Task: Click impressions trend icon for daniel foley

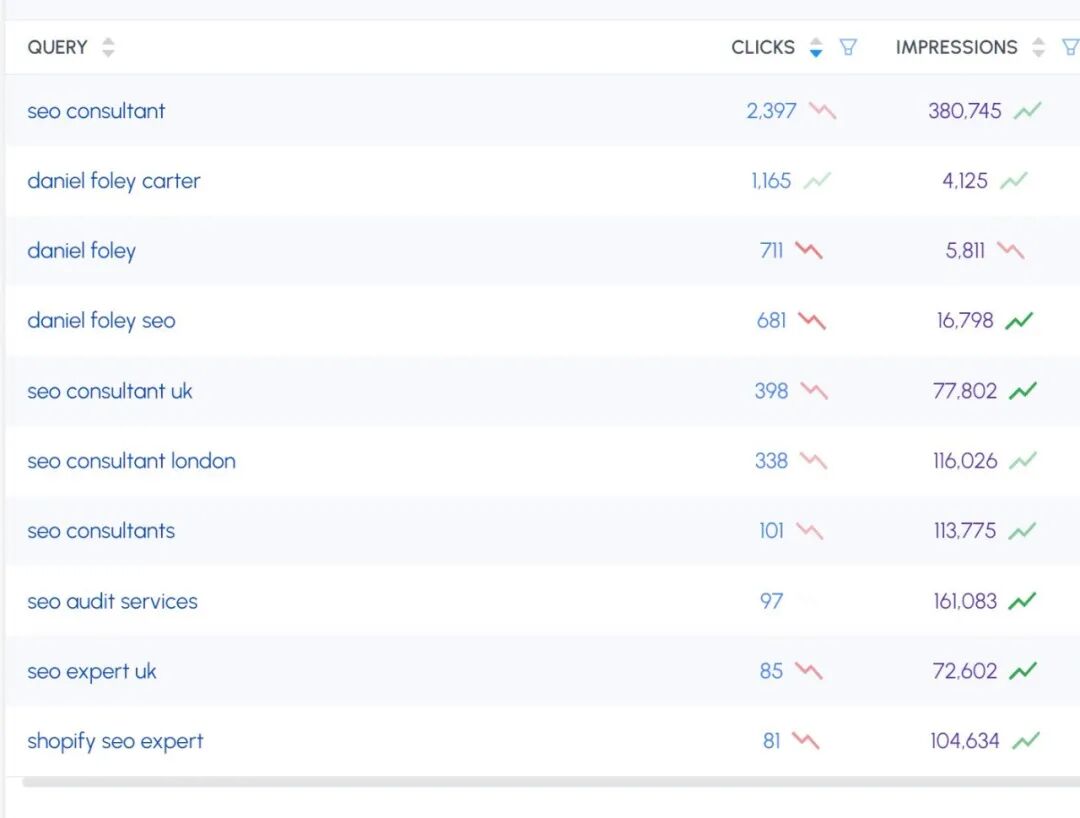Action: 1011,251
